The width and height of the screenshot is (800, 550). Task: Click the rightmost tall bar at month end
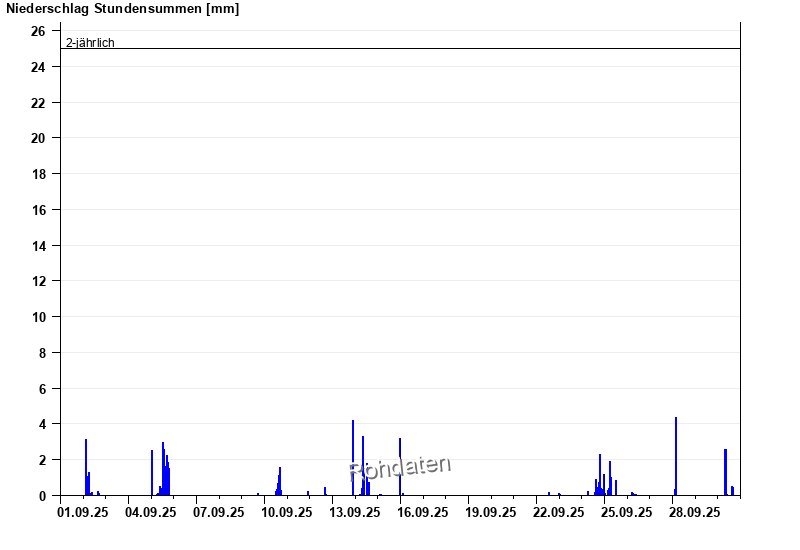725,472
